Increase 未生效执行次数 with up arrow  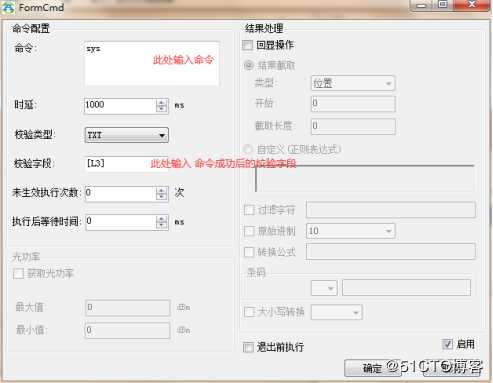point(162,190)
